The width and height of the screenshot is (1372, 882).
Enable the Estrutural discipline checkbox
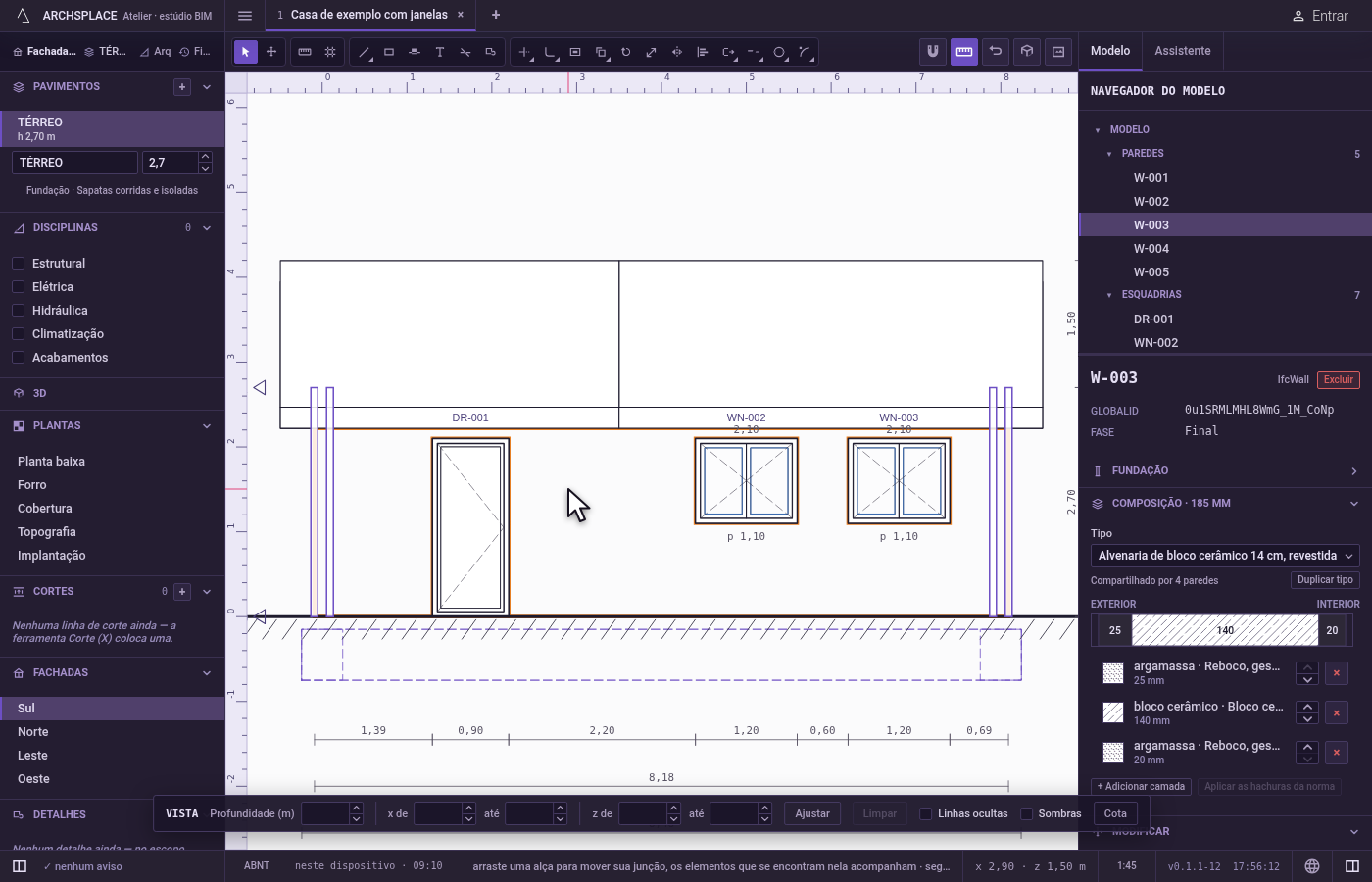point(18,264)
